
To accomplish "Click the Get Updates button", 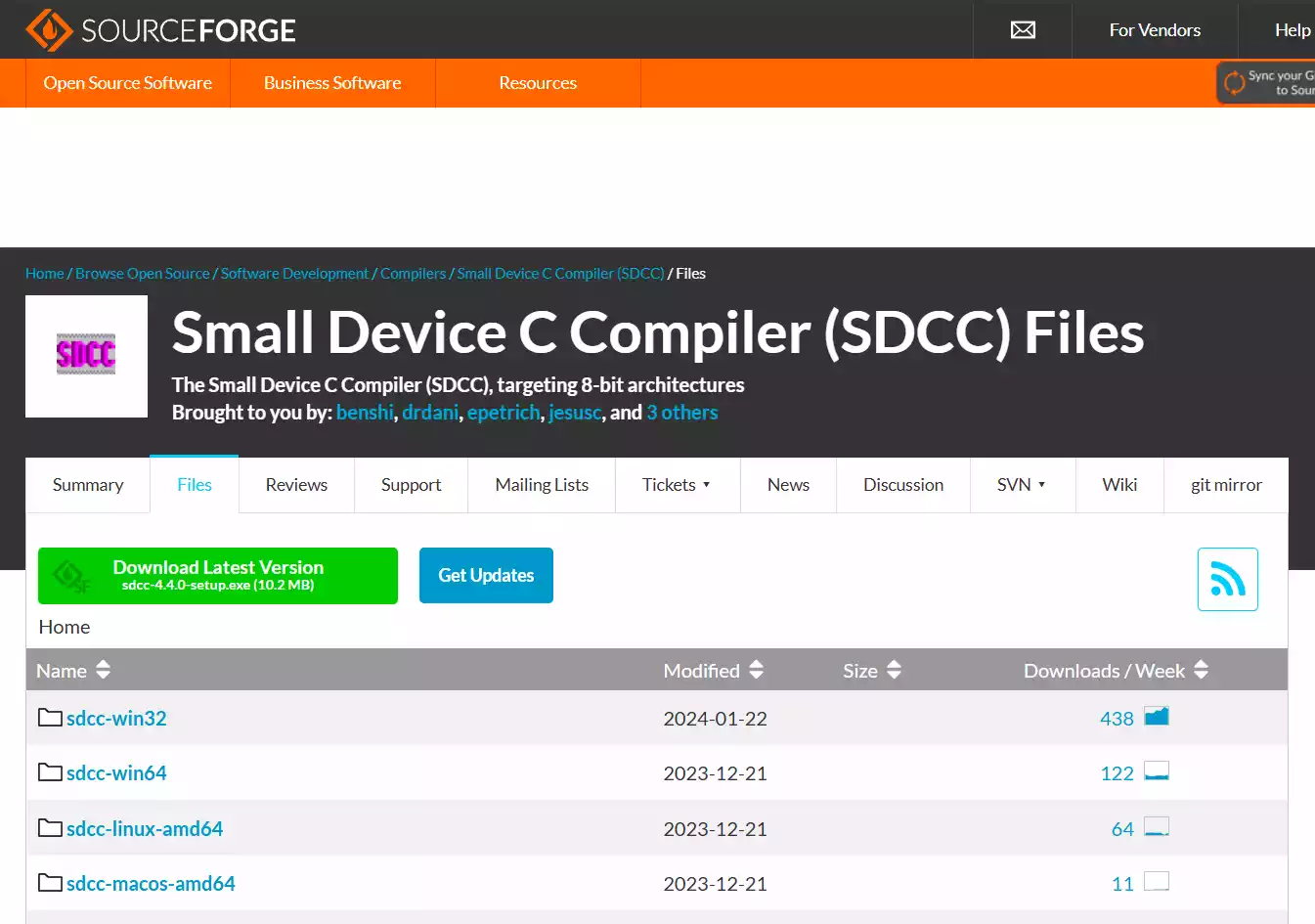I will (486, 576).
